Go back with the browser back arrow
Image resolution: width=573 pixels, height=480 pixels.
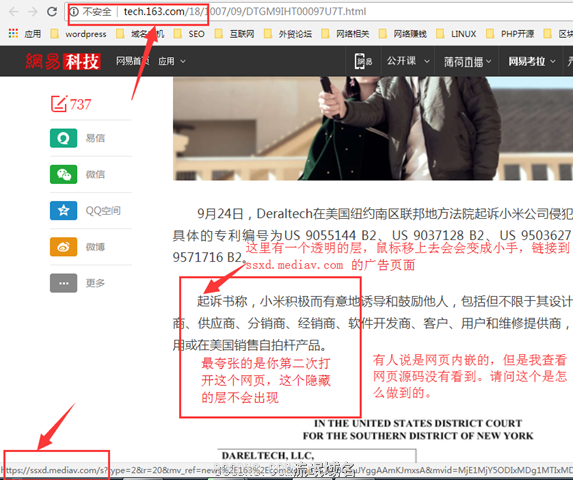14,12
